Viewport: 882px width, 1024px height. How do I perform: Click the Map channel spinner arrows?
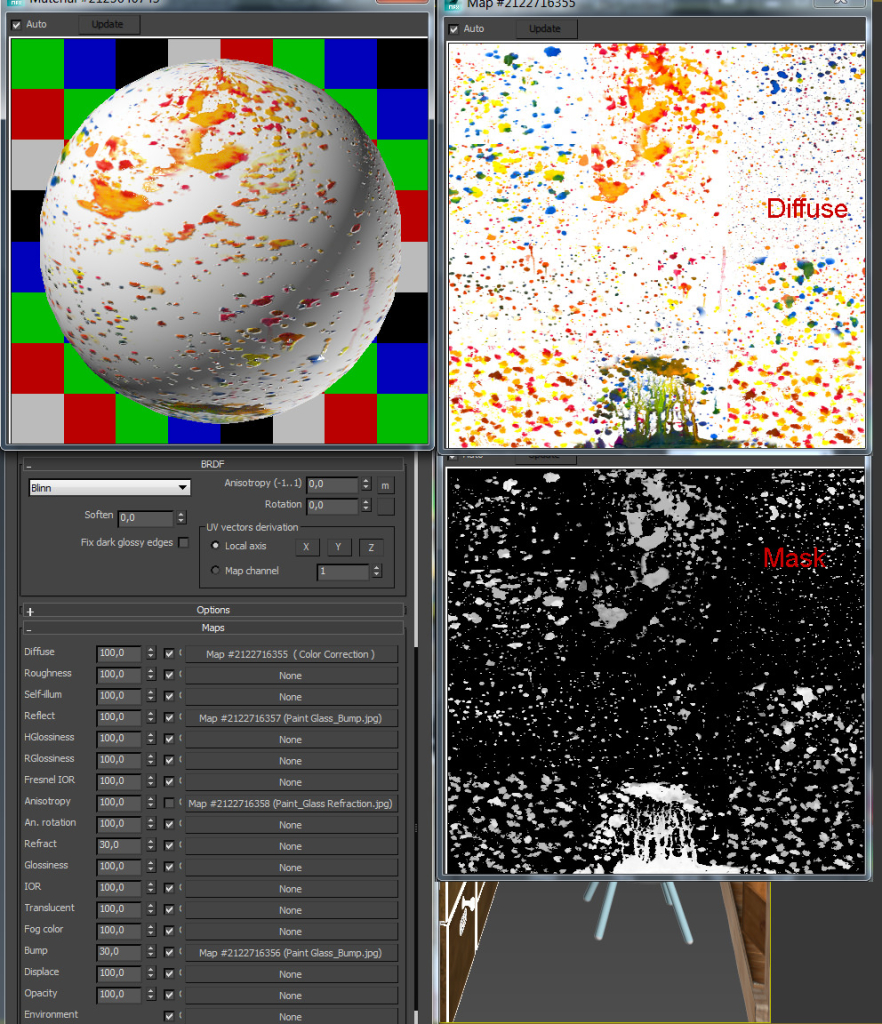pyautogui.click(x=376, y=572)
